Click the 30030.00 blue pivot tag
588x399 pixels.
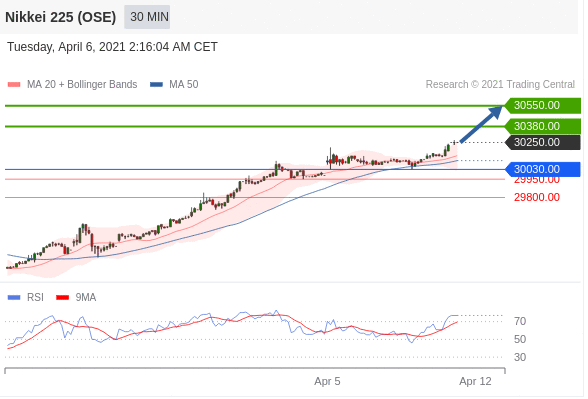pos(542,170)
